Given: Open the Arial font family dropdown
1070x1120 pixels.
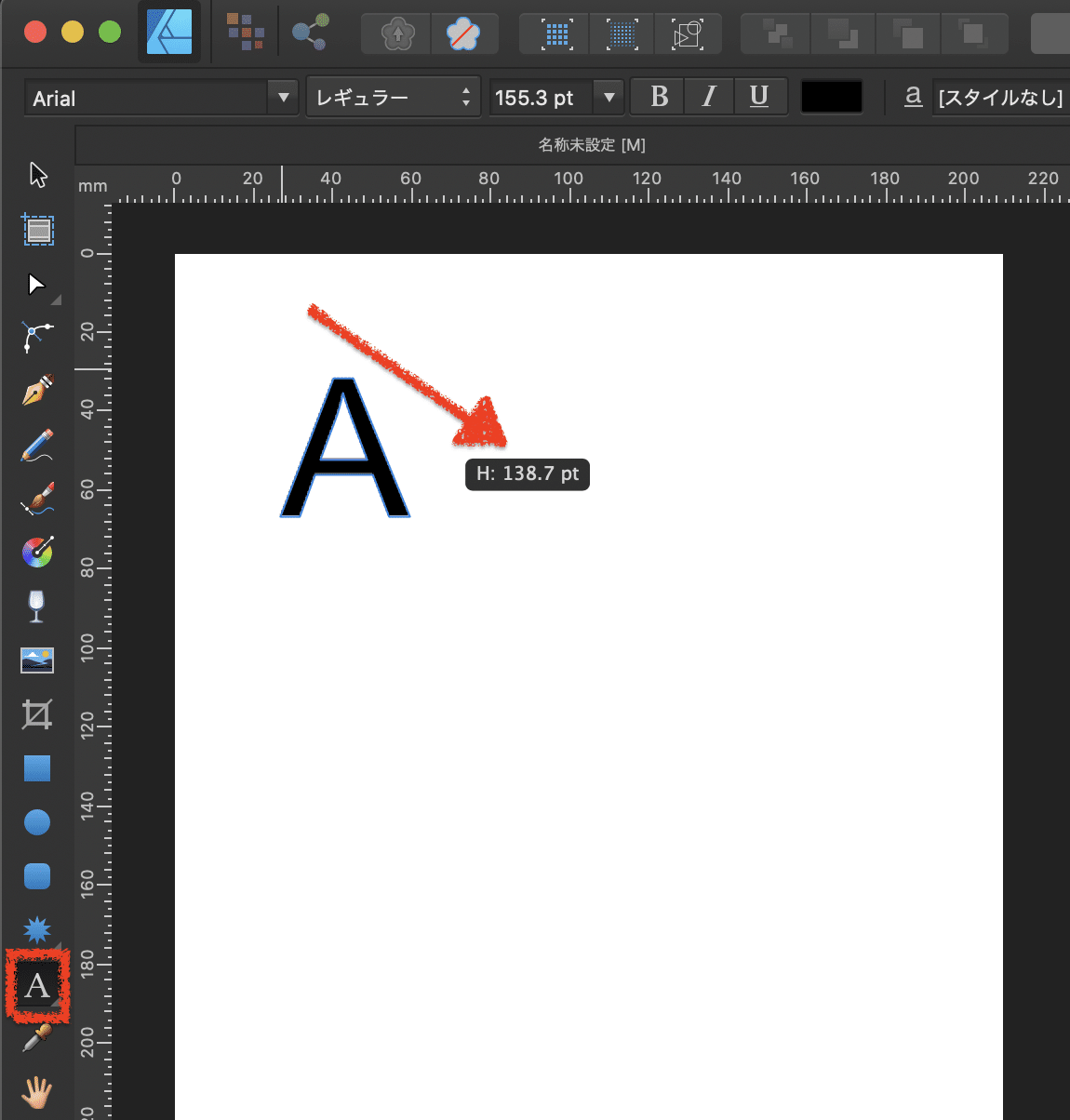Looking at the screenshot, I should pos(282,97).
